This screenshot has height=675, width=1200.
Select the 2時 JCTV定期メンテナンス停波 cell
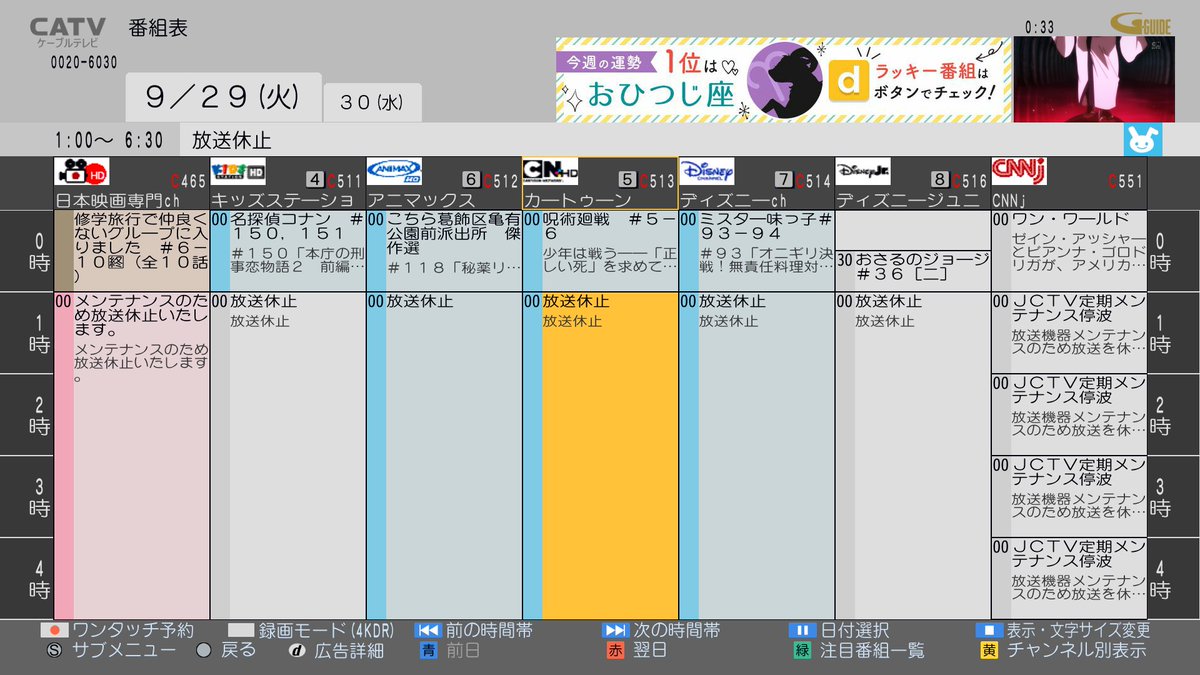click(1069, 414)
